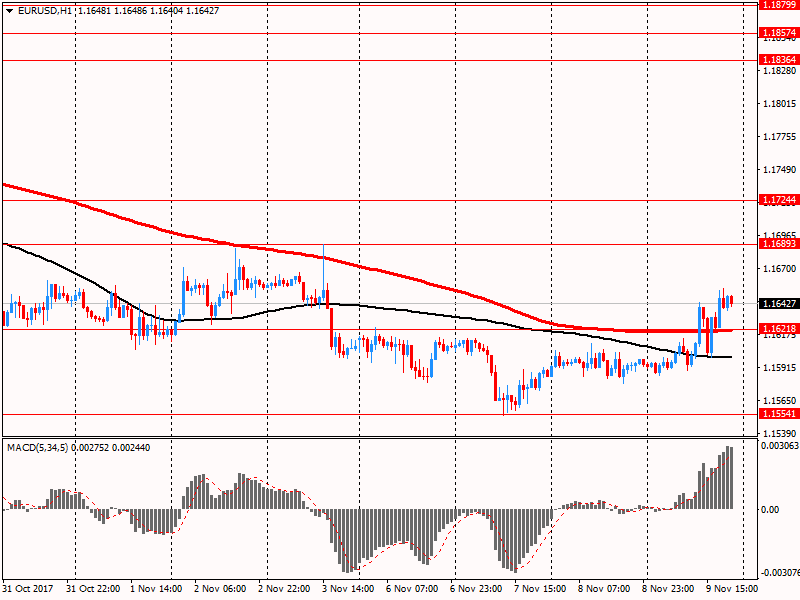Select the MACD zero level 0.00 label
This screenshot has width=800, height=600.
point(770,510)
